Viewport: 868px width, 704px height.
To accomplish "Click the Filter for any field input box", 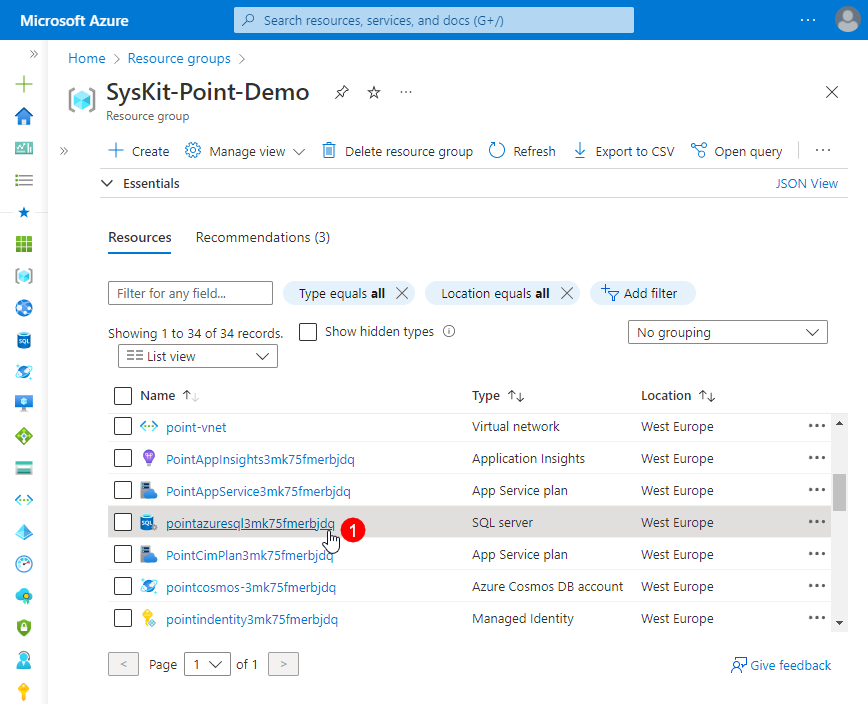I will pos(190,293).
